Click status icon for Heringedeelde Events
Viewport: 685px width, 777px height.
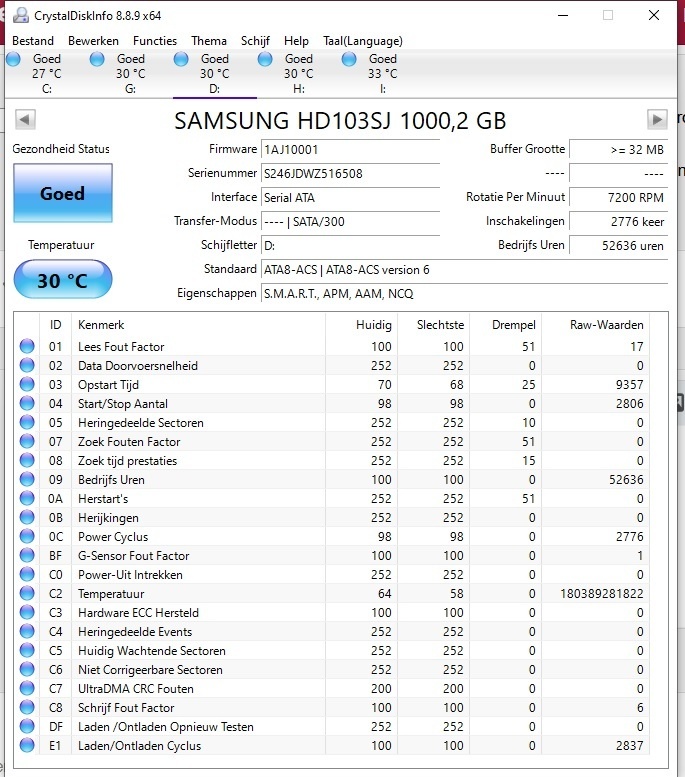pyautogui.click(x=27, y=631)
